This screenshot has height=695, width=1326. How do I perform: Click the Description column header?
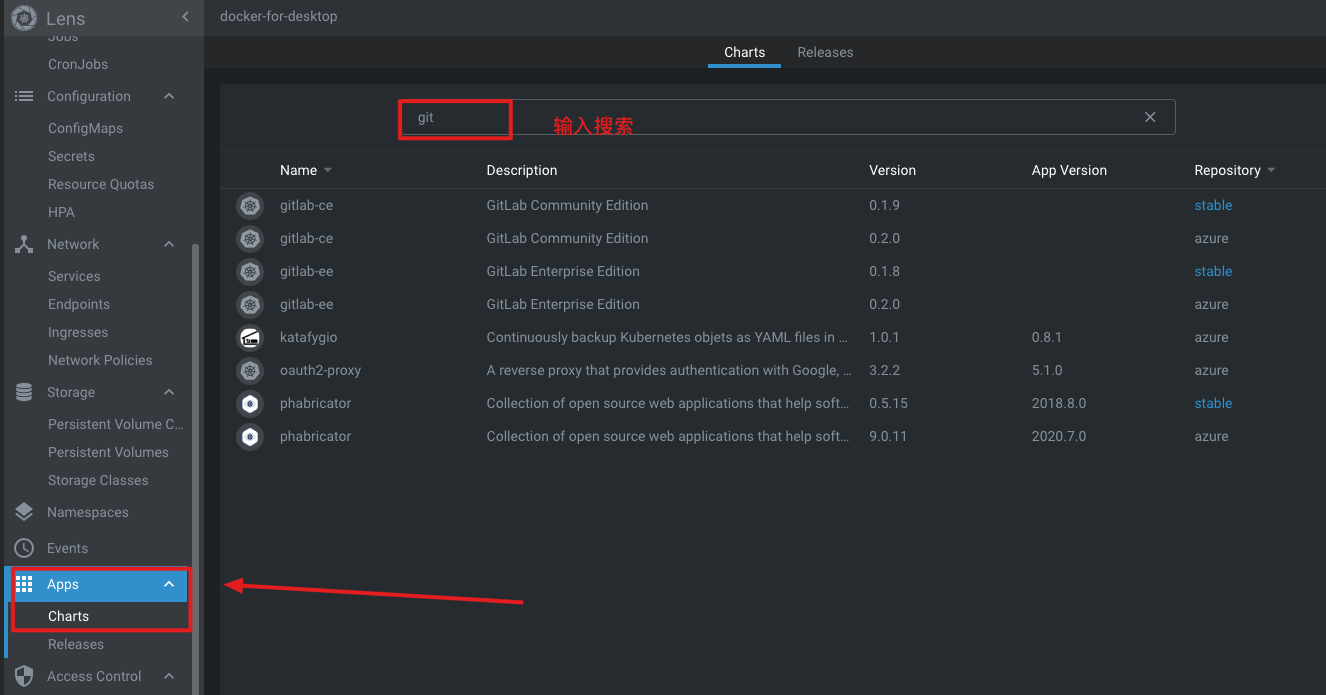click(x=522, y=170)
